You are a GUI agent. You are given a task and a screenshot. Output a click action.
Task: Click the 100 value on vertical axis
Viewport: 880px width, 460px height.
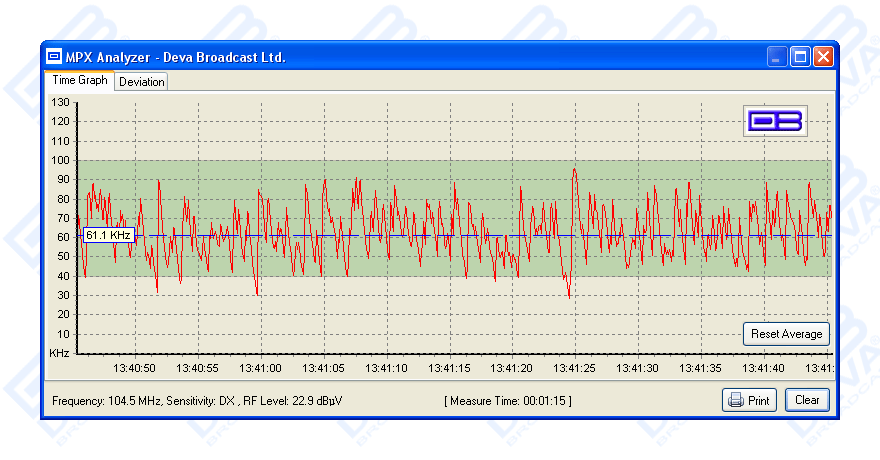point(60,160)
